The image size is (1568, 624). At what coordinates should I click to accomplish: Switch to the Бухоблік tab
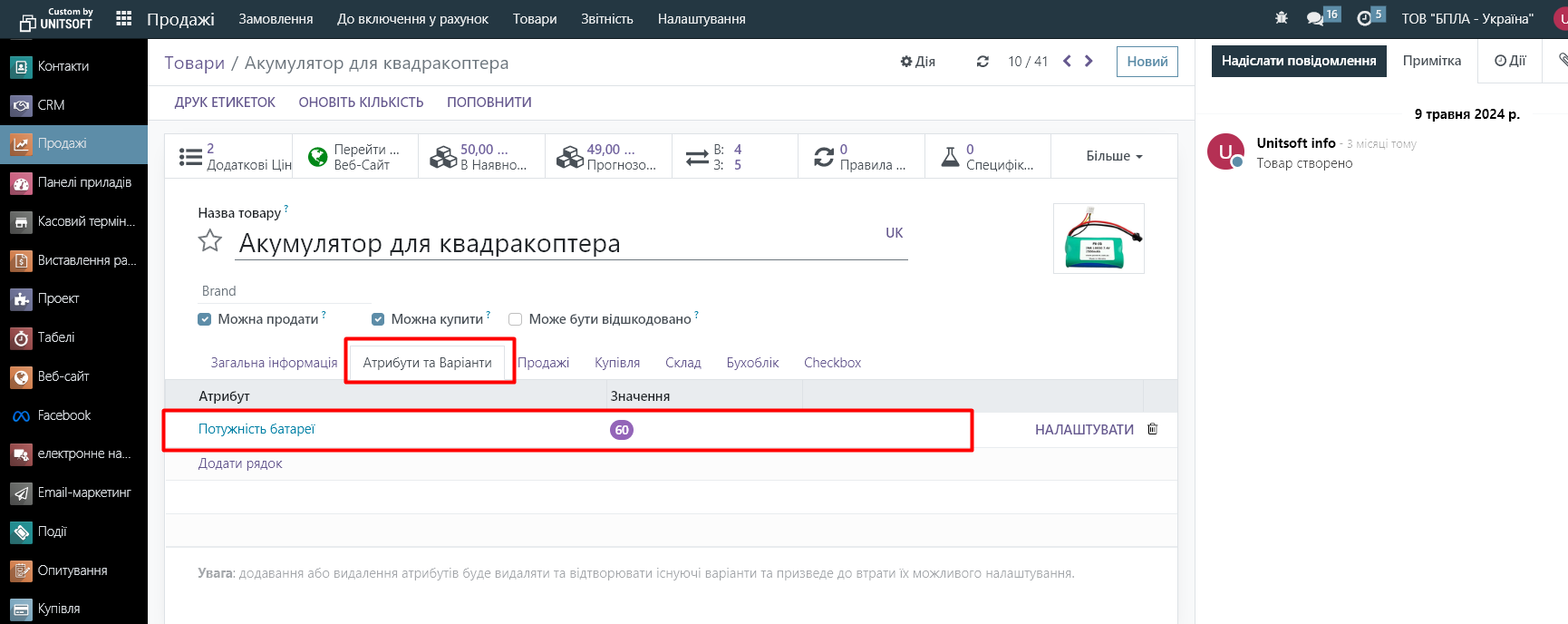752,363
